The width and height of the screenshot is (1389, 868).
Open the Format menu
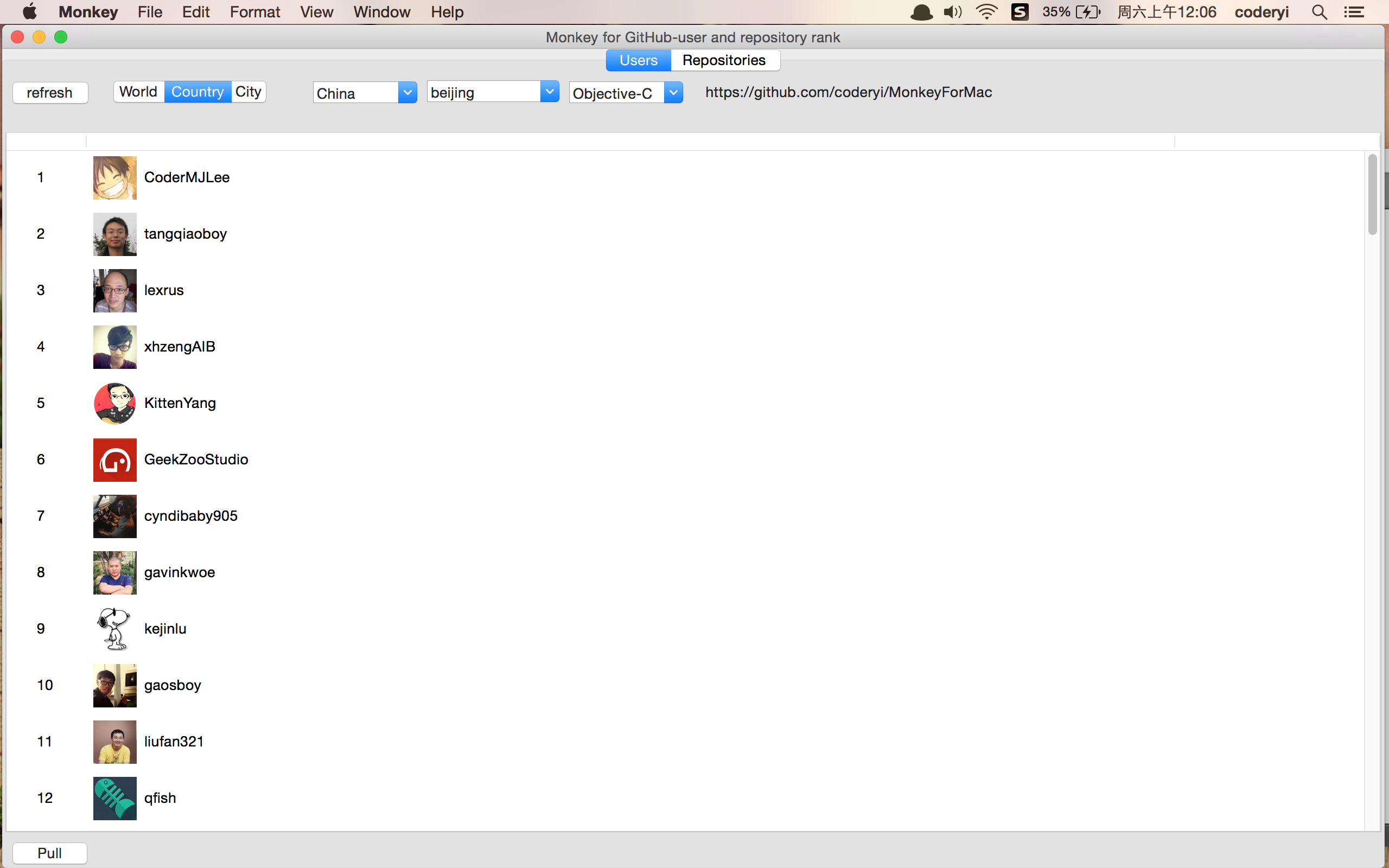click(254, 12)
